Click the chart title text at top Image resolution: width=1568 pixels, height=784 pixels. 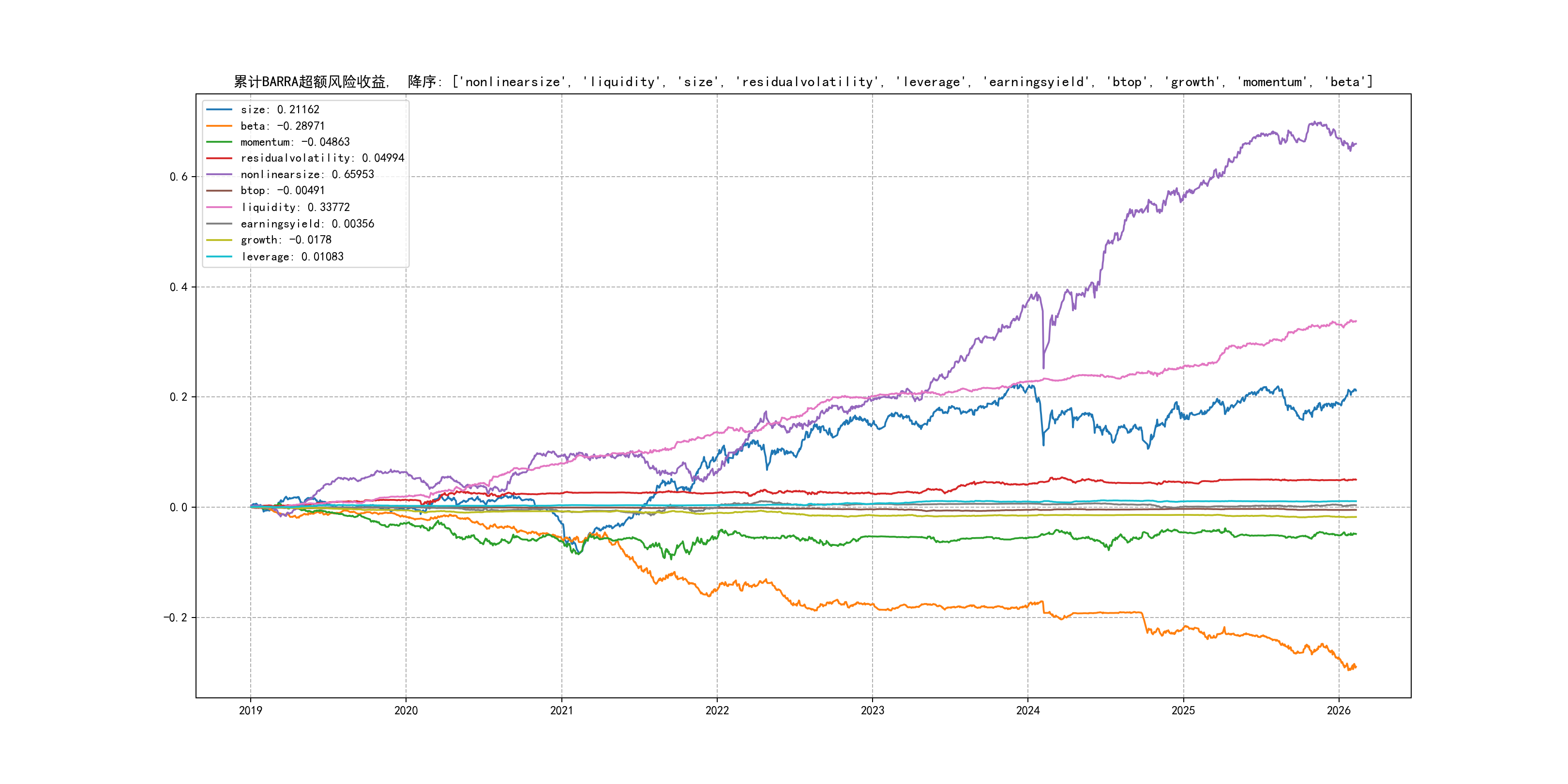(x=803, y=82)
